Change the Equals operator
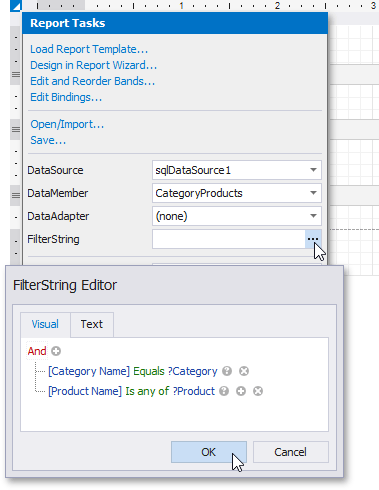The width and height of the screenshot is (379, 490). coord(149,371)
